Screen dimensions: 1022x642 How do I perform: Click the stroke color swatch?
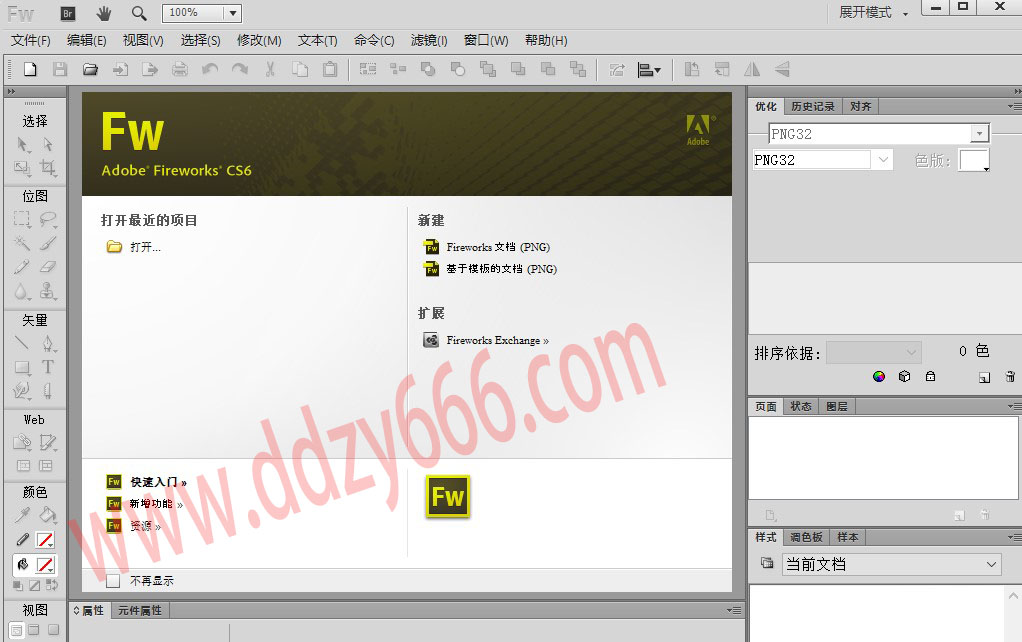(x=45, y=540)
